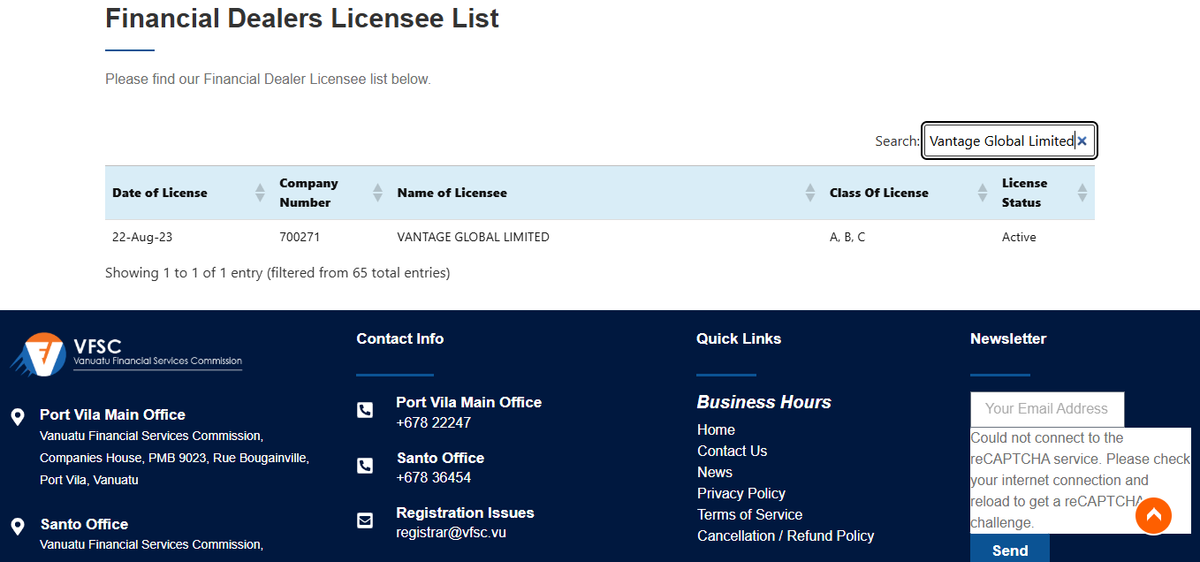
Task: Open the News quick link
Action: point(715,472)
